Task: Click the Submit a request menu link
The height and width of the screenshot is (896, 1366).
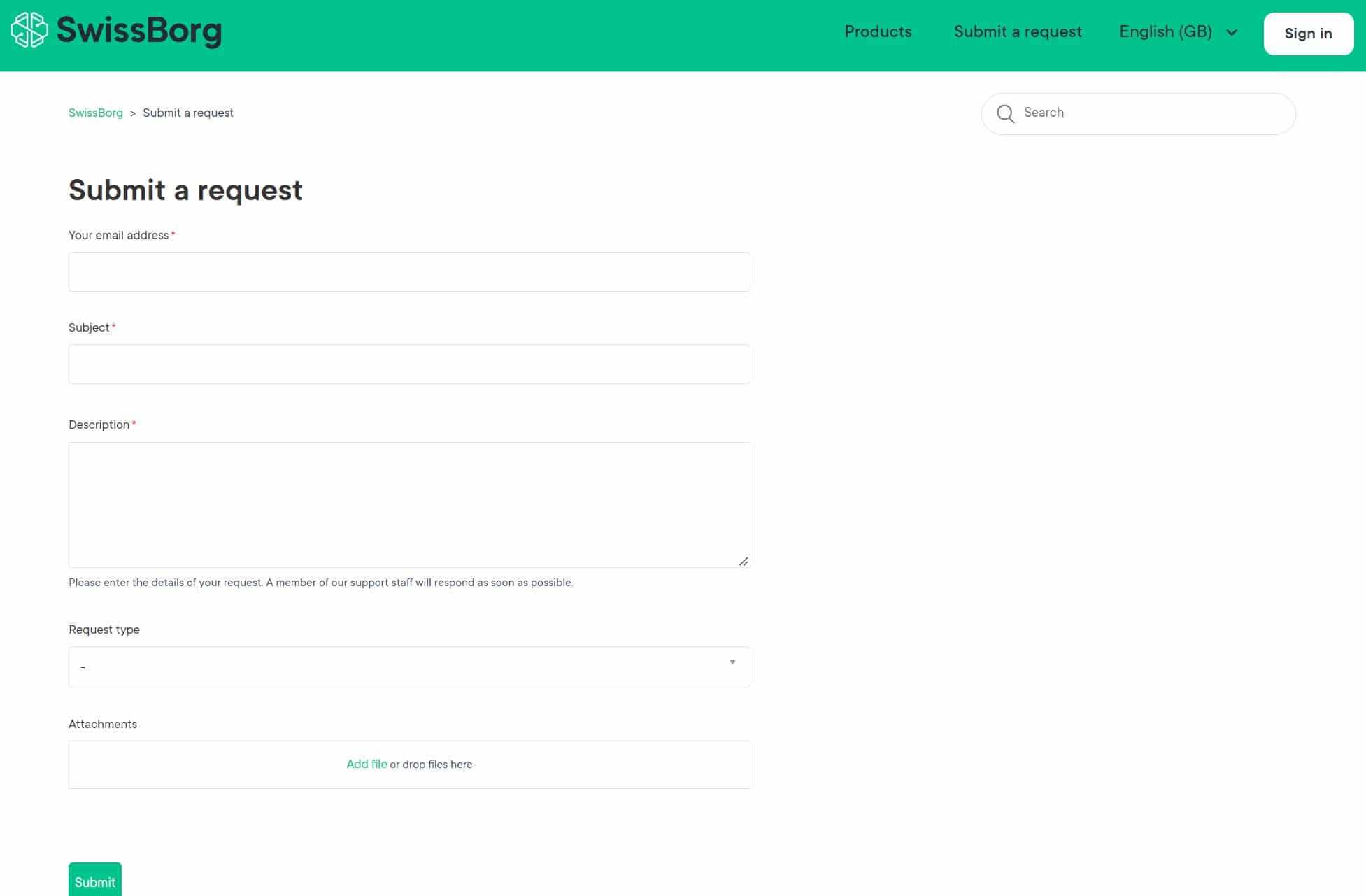Action: (1018, 32)
